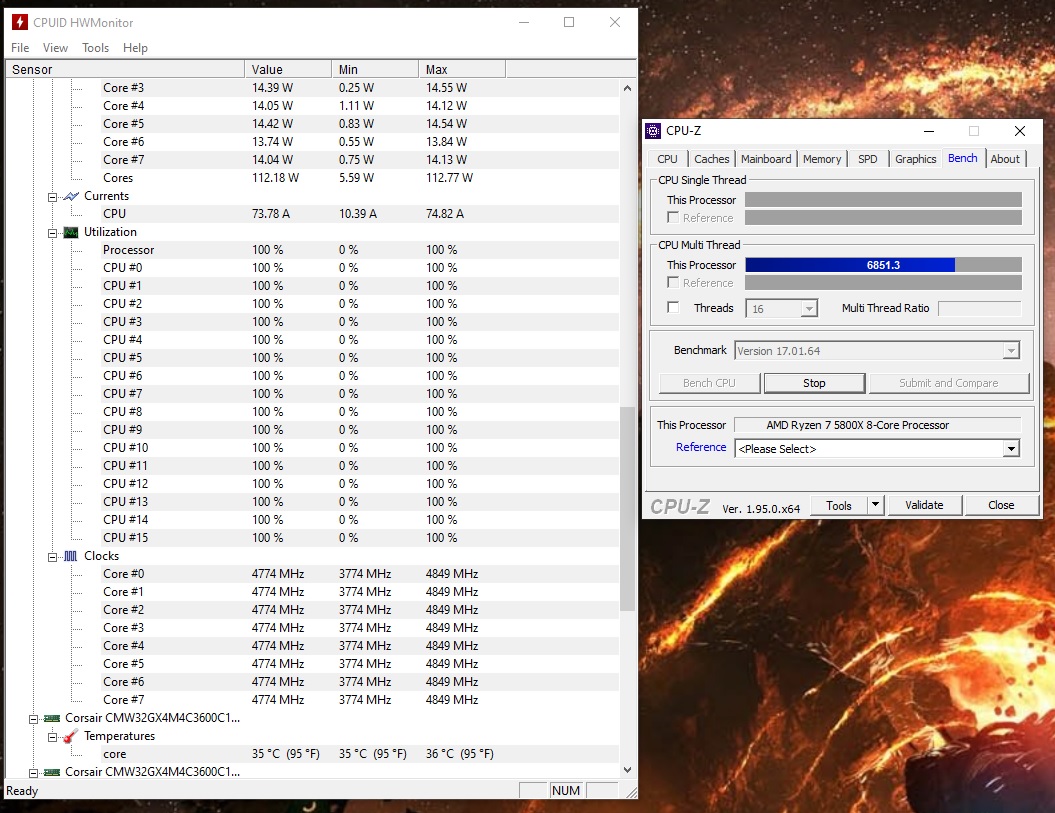Click the Utilization chart icon in the tree
This screenshot has height=813, width=1055.
pos(71,232)
